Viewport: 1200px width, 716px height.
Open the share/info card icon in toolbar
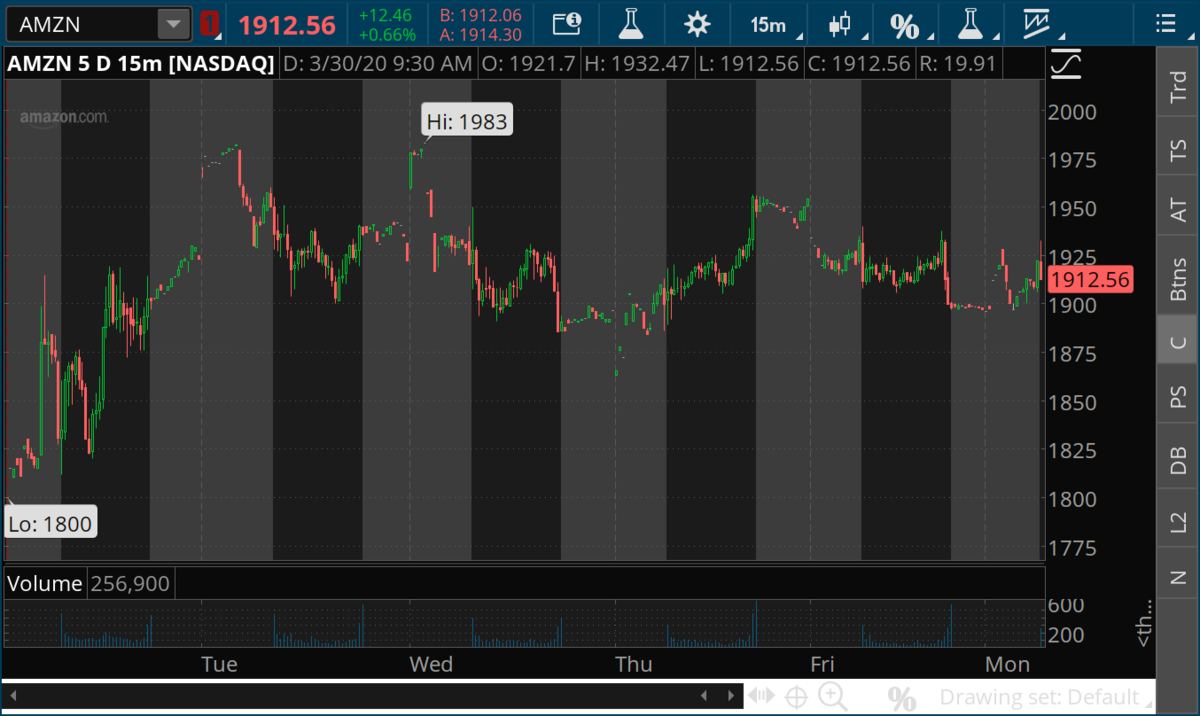[566, 23]
